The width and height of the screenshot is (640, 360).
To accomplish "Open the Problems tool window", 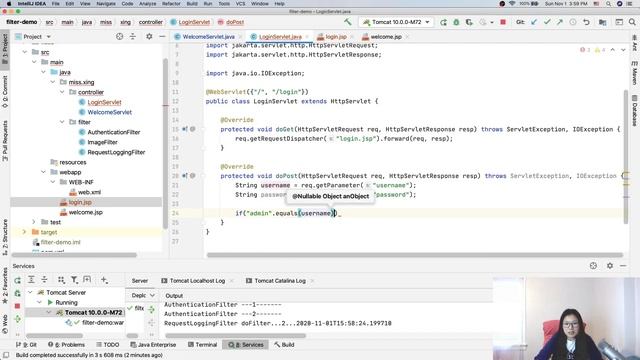I will click(x=67, y=345).
